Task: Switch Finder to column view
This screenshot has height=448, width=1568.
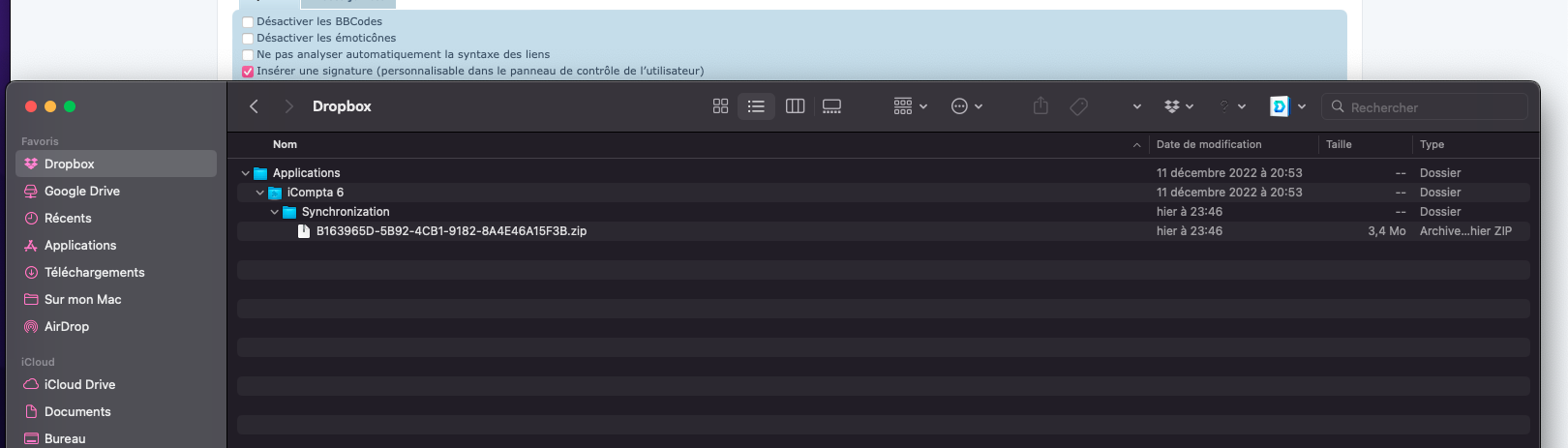Action: coord(795,106)
